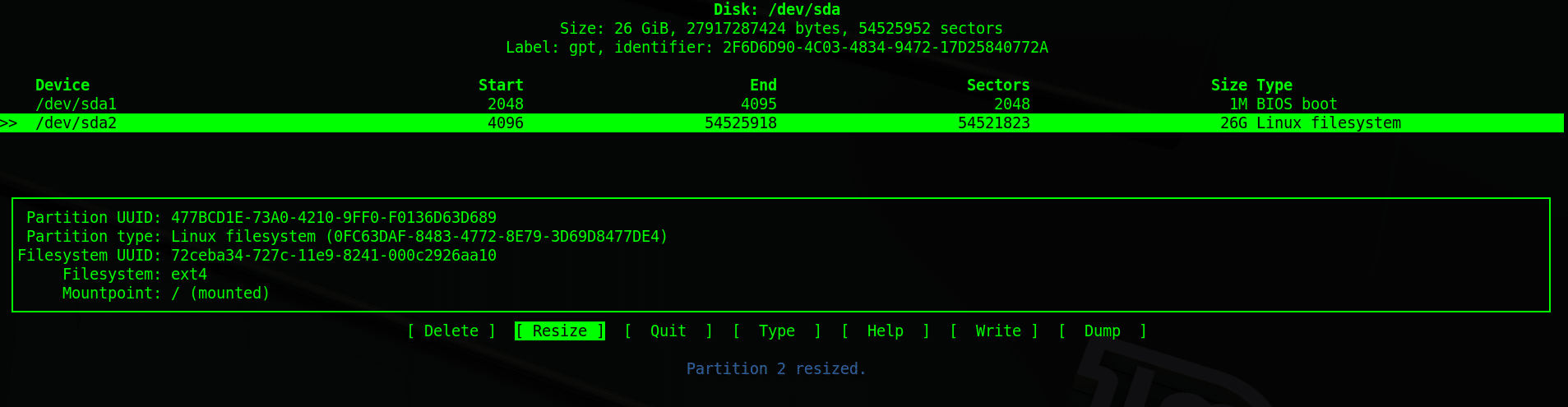1568x407 pixels.
Task: Click the Sectors column header
Action: tap(998, 85)
